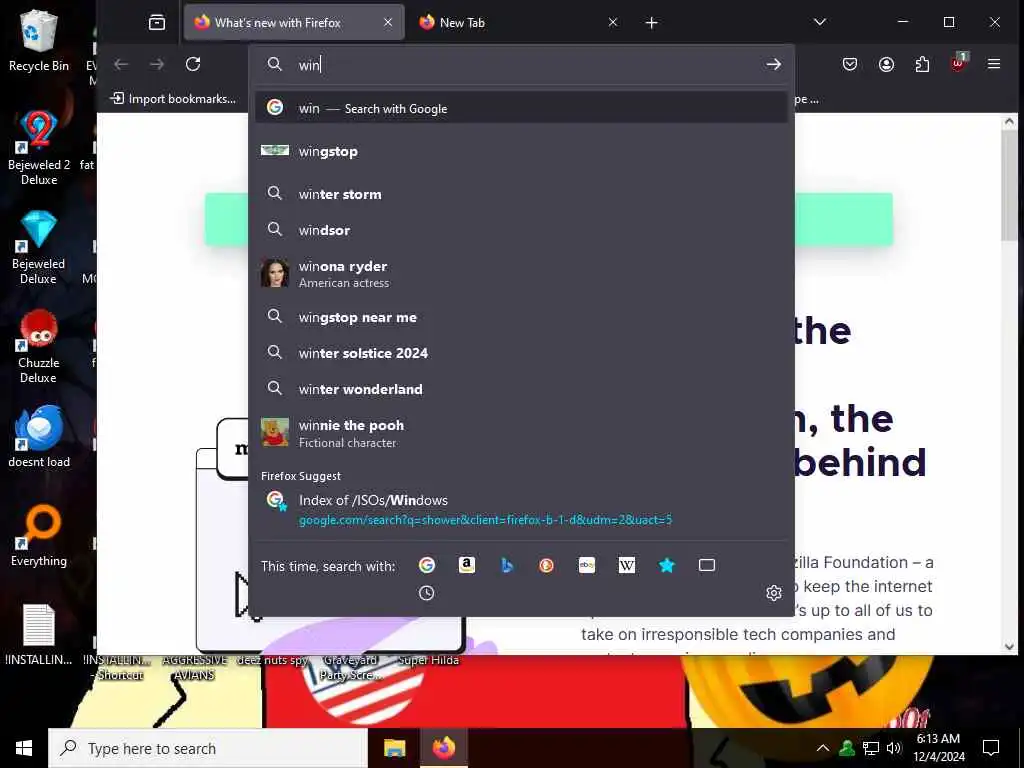Search bookmarks with the star icon

click(x=667, y=565)
